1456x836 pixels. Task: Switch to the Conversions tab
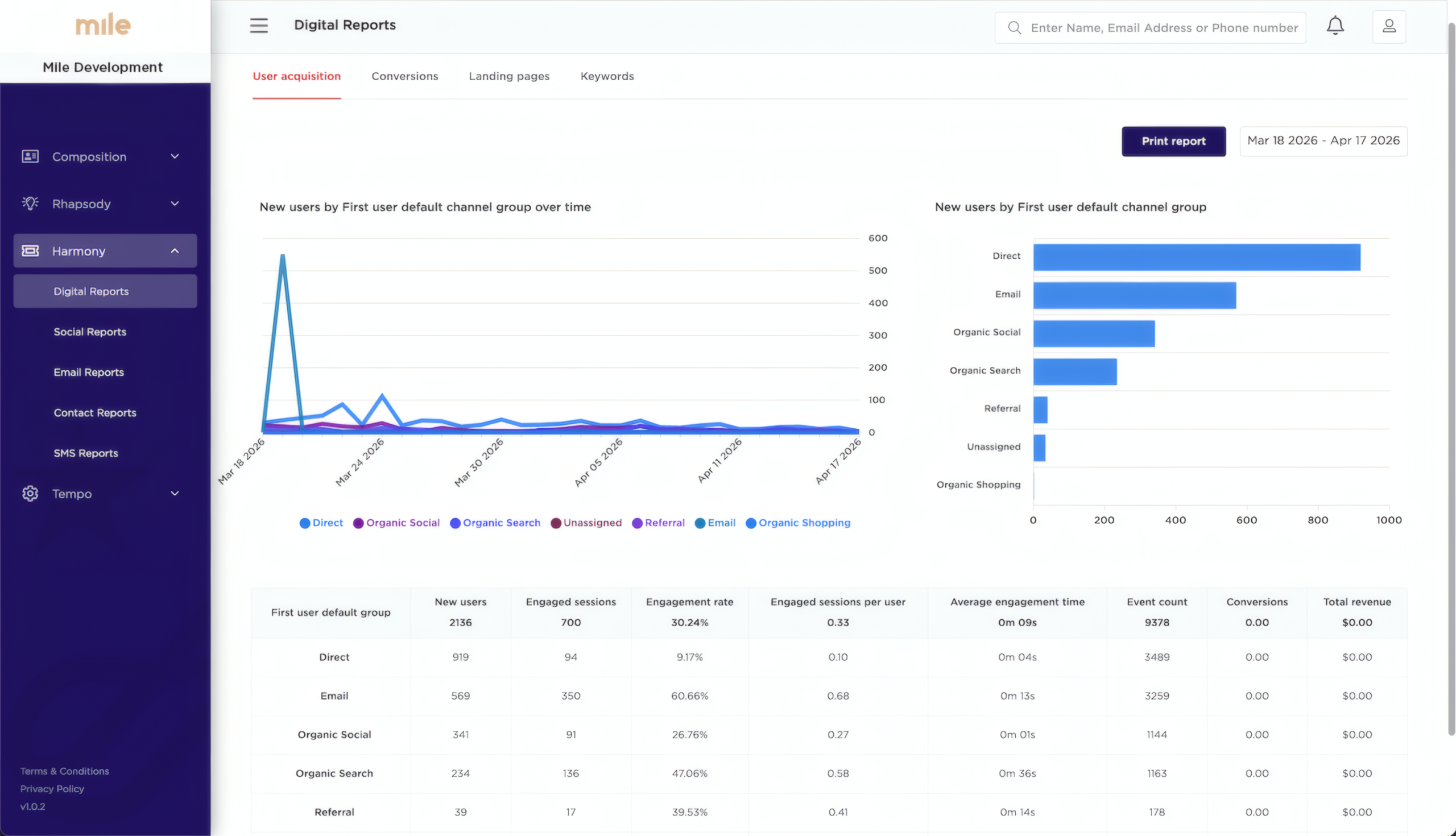click(x=405, y=76)
